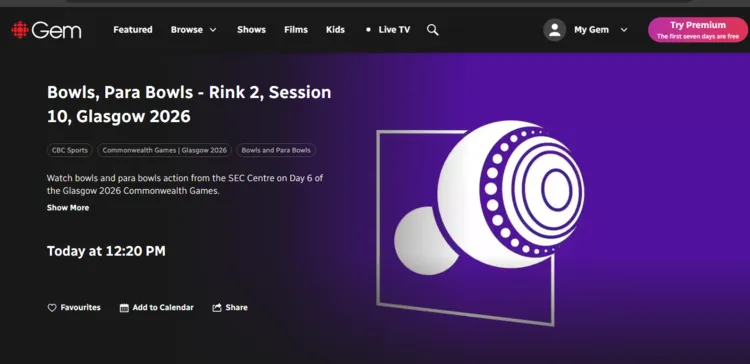Expand the My Gem dropdown chevron

[624, 30]
